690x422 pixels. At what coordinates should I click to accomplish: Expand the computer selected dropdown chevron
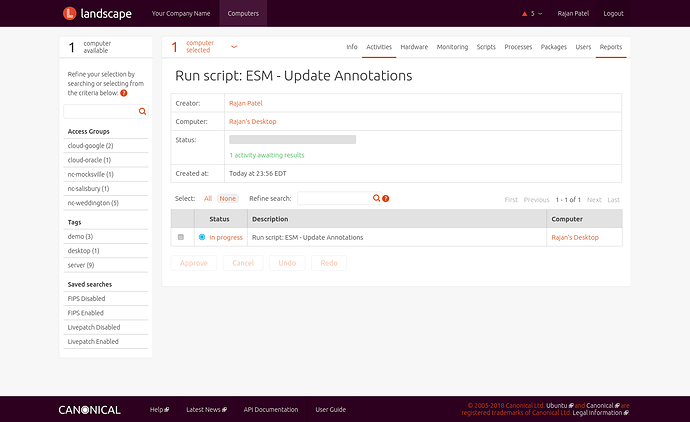pos(234,46)
